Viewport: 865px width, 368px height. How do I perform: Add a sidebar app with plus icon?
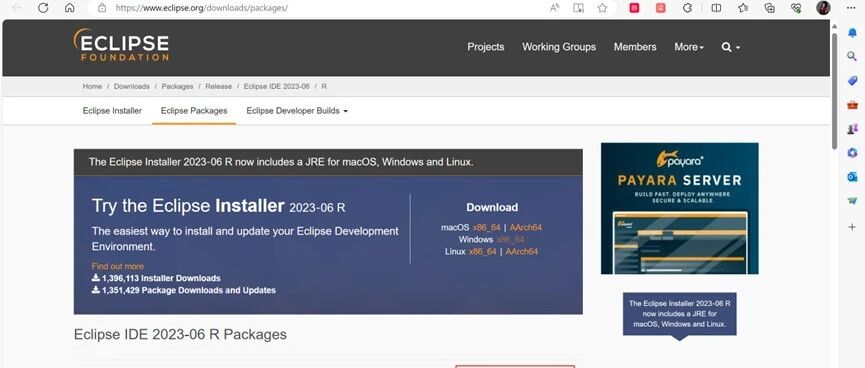[x=852, y=227]
